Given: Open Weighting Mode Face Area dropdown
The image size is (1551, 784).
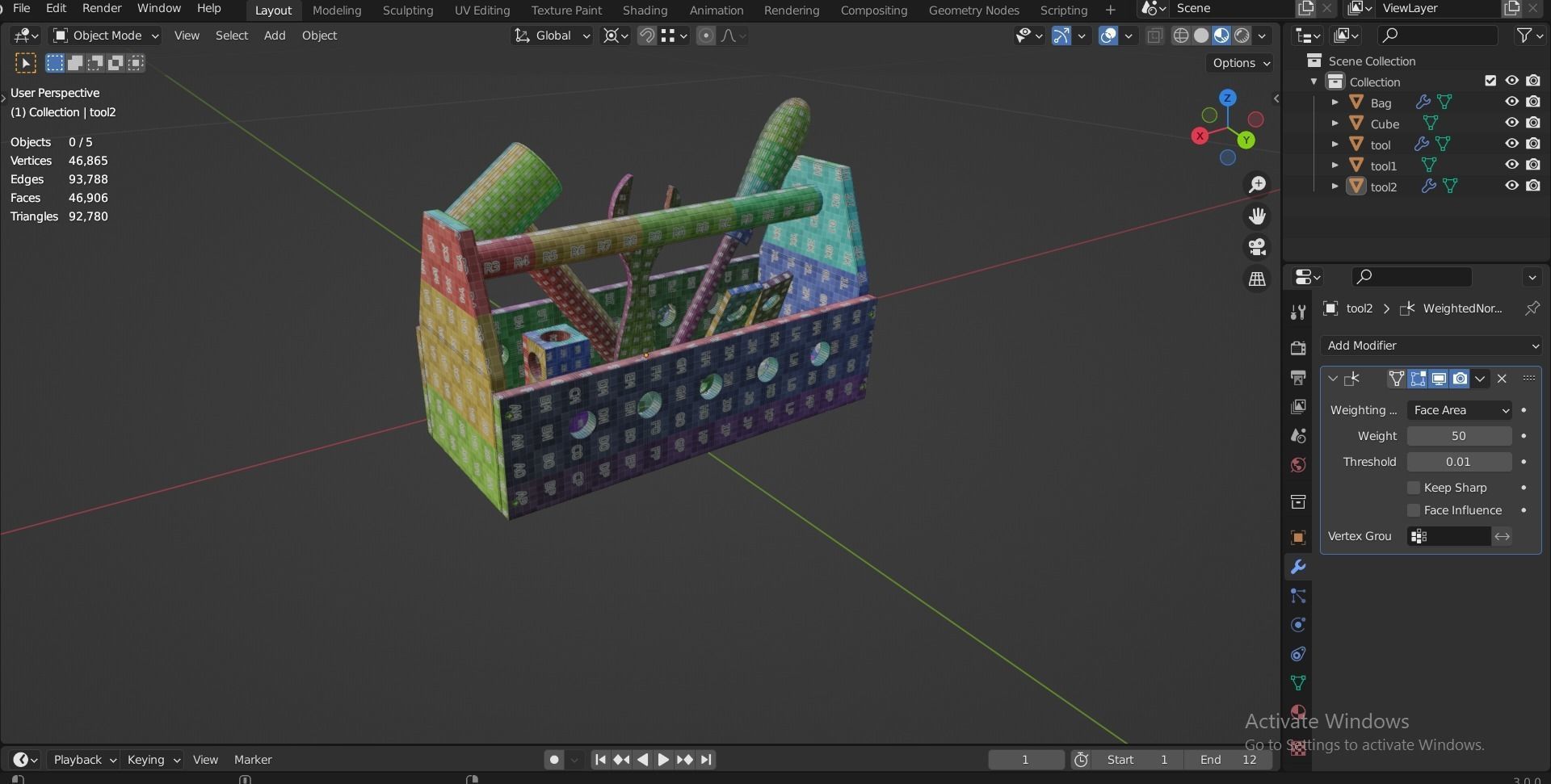Looking at the screenshot, I should click(x=1459, y=410).
